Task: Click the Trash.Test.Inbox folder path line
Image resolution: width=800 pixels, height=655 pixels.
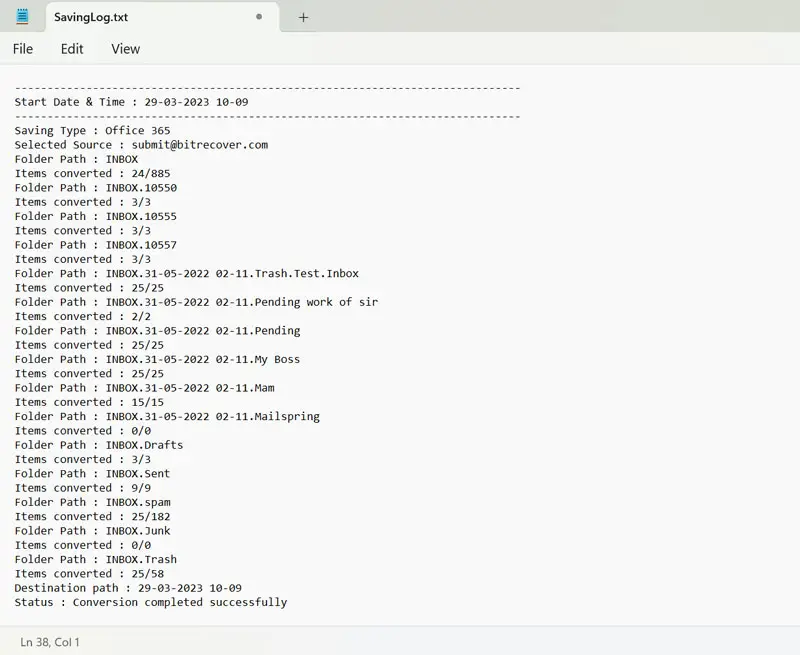Action: pos(187,273)
